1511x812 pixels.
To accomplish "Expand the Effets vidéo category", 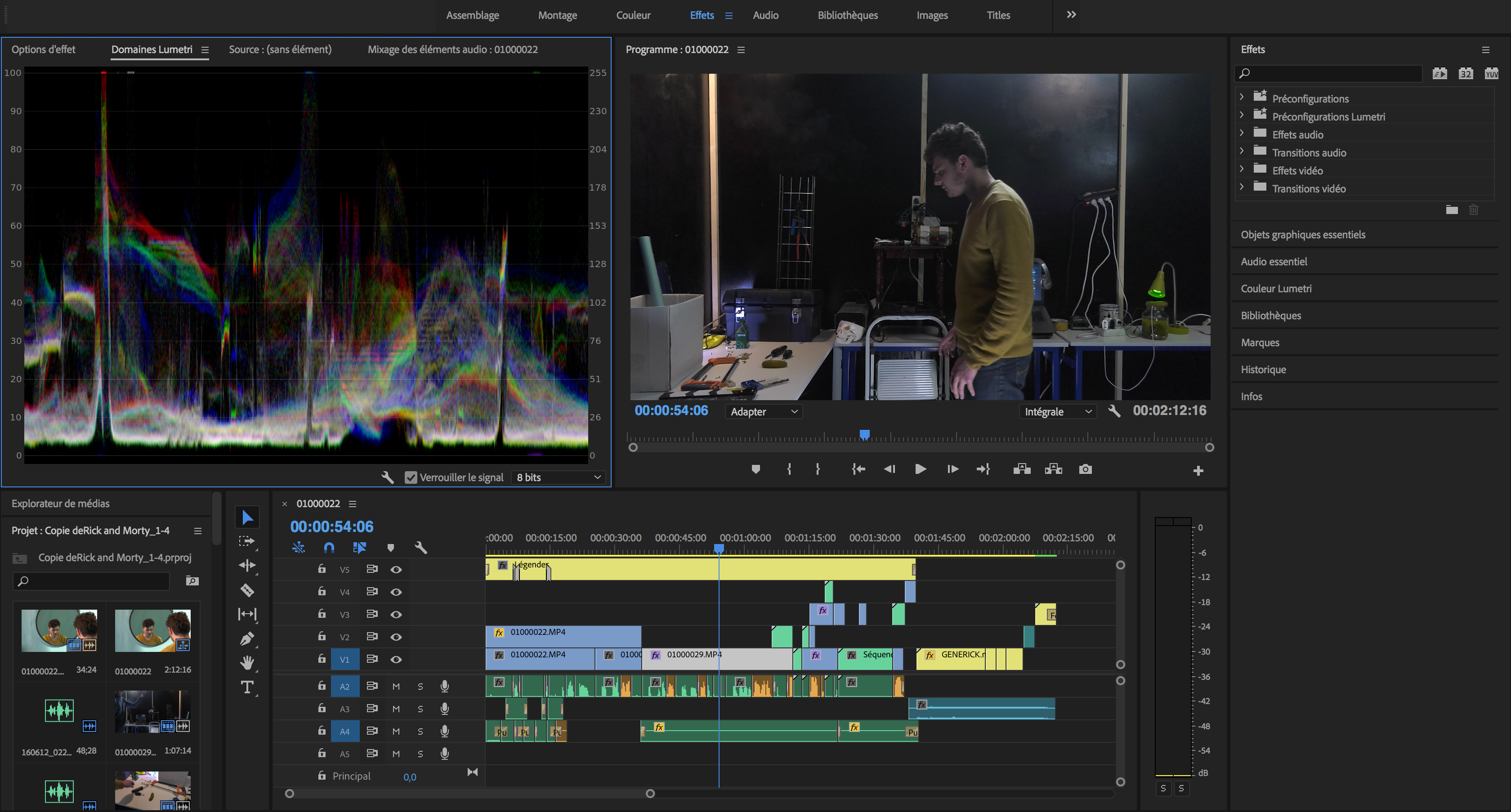I will [x=1242, y=170].
